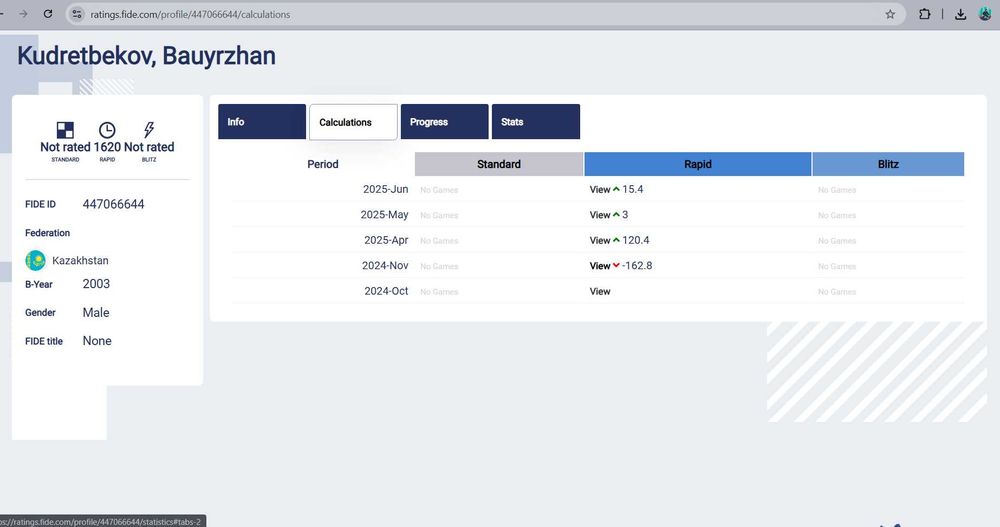Click the red down arrow beside -162.8
Viewport: 1000px width, 527px height.
(616, 266)
